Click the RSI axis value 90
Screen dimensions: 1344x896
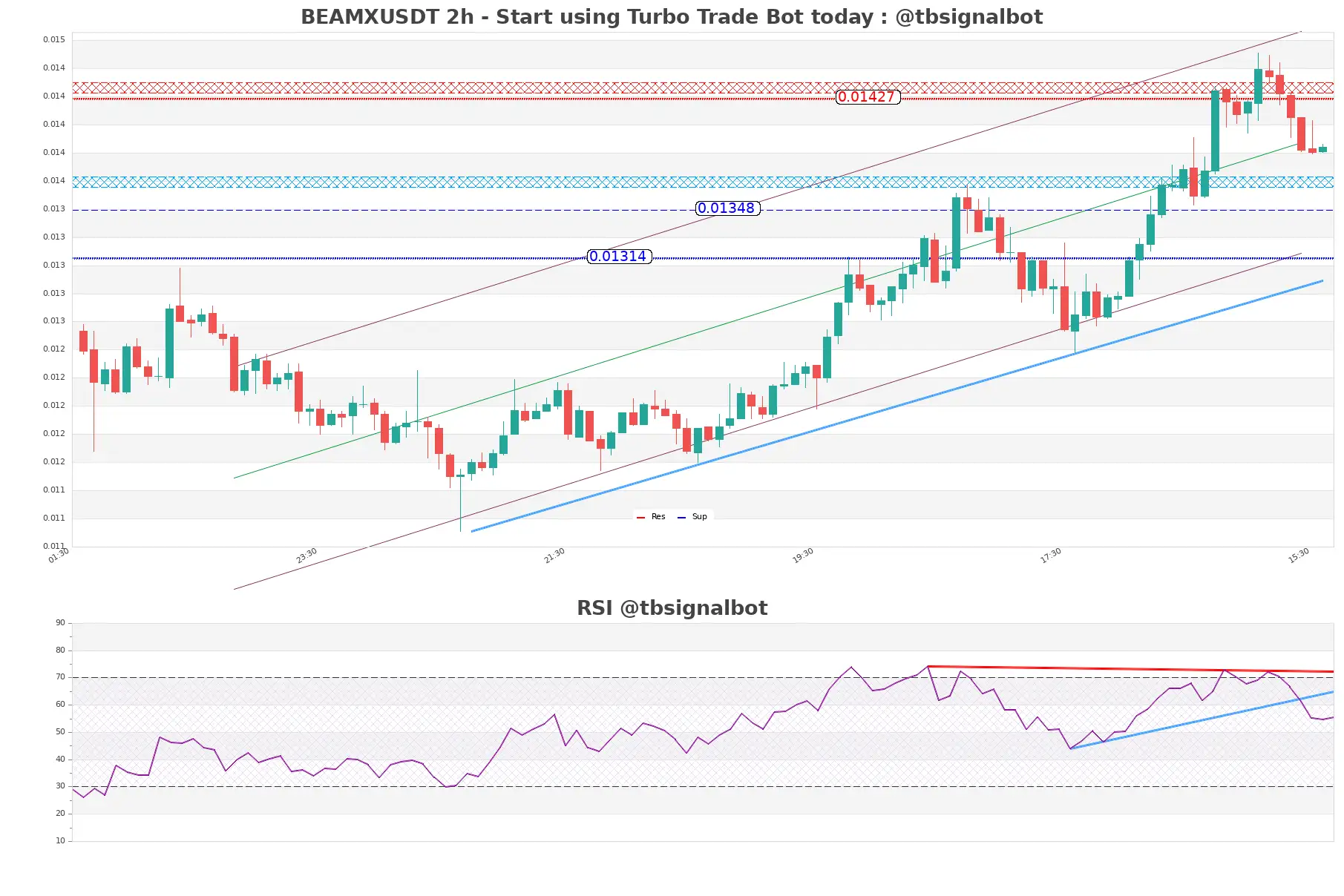(60, 623)
